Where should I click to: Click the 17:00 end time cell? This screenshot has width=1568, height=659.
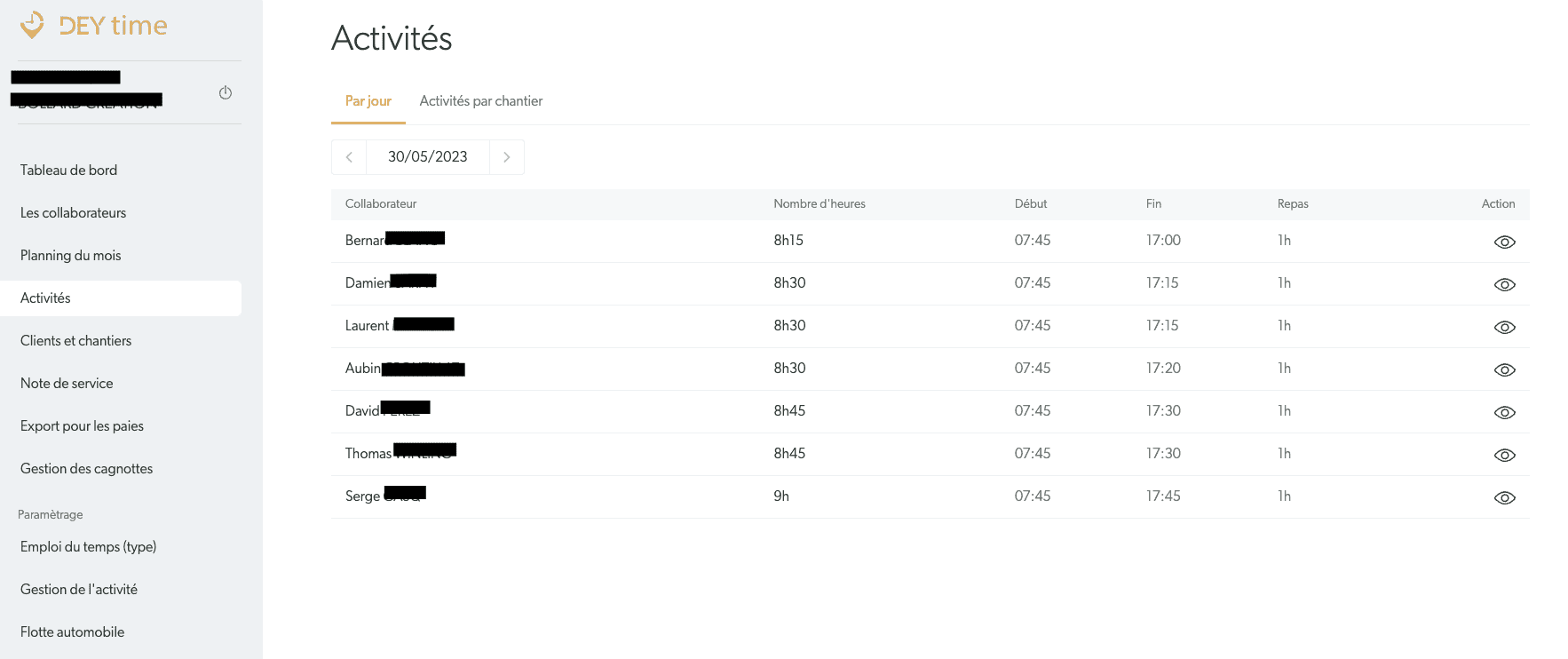1163,241
